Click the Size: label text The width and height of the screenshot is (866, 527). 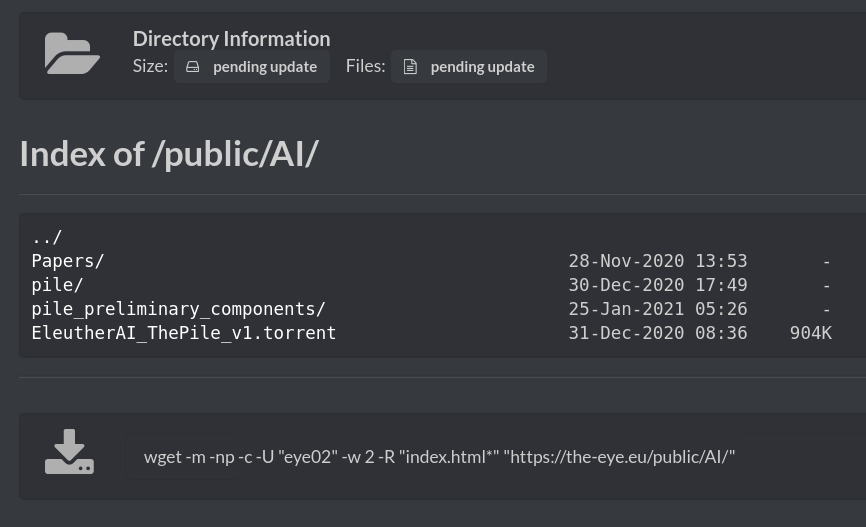pyautogui.click(x=150, y=66)
